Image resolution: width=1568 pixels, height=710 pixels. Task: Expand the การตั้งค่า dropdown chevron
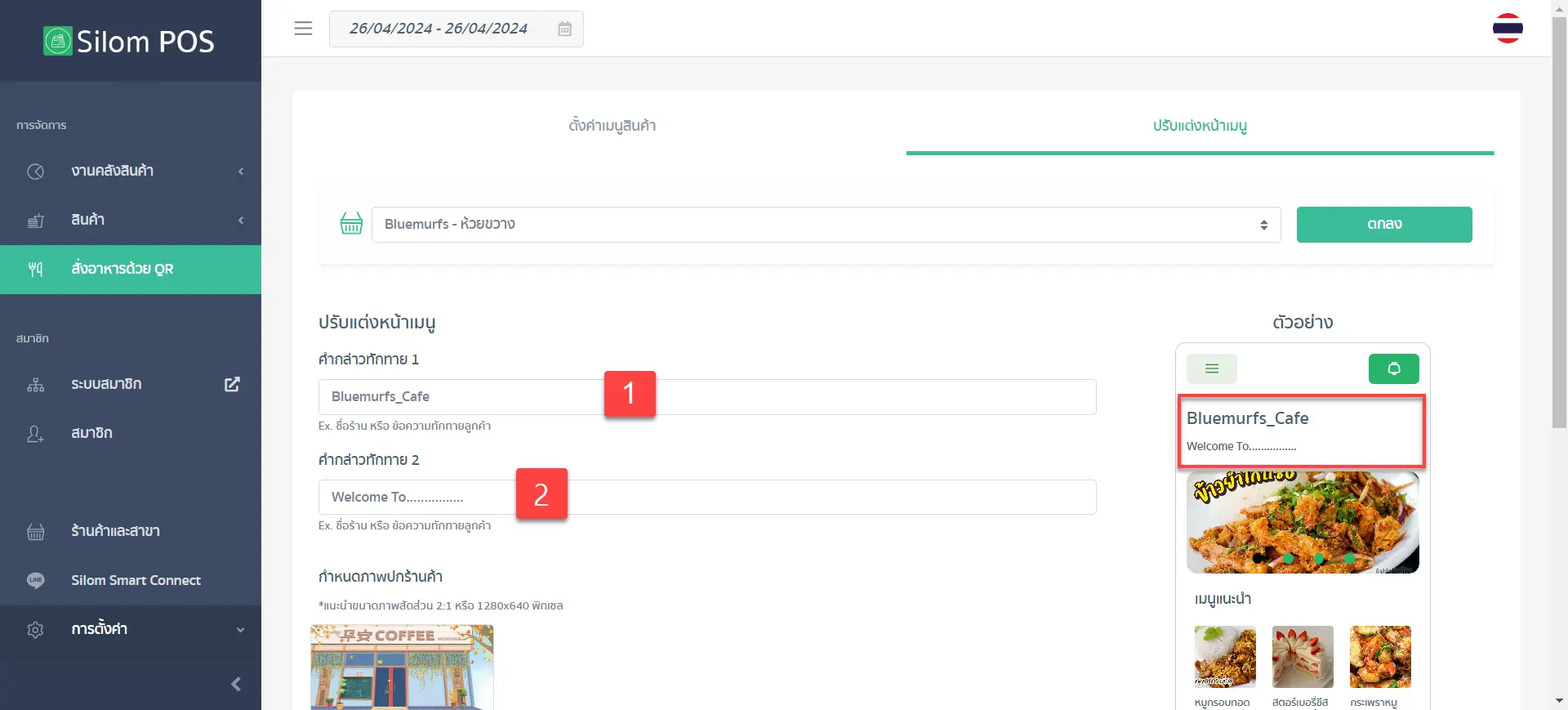click(x=240, y=630)
